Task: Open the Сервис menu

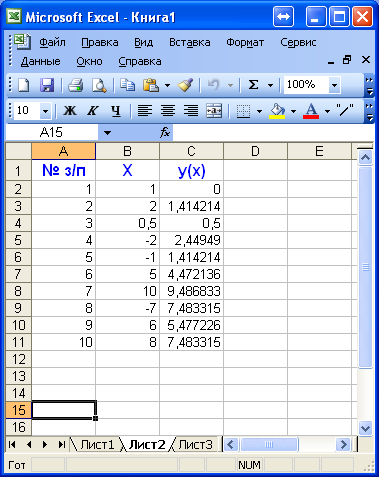Action: 298,42
